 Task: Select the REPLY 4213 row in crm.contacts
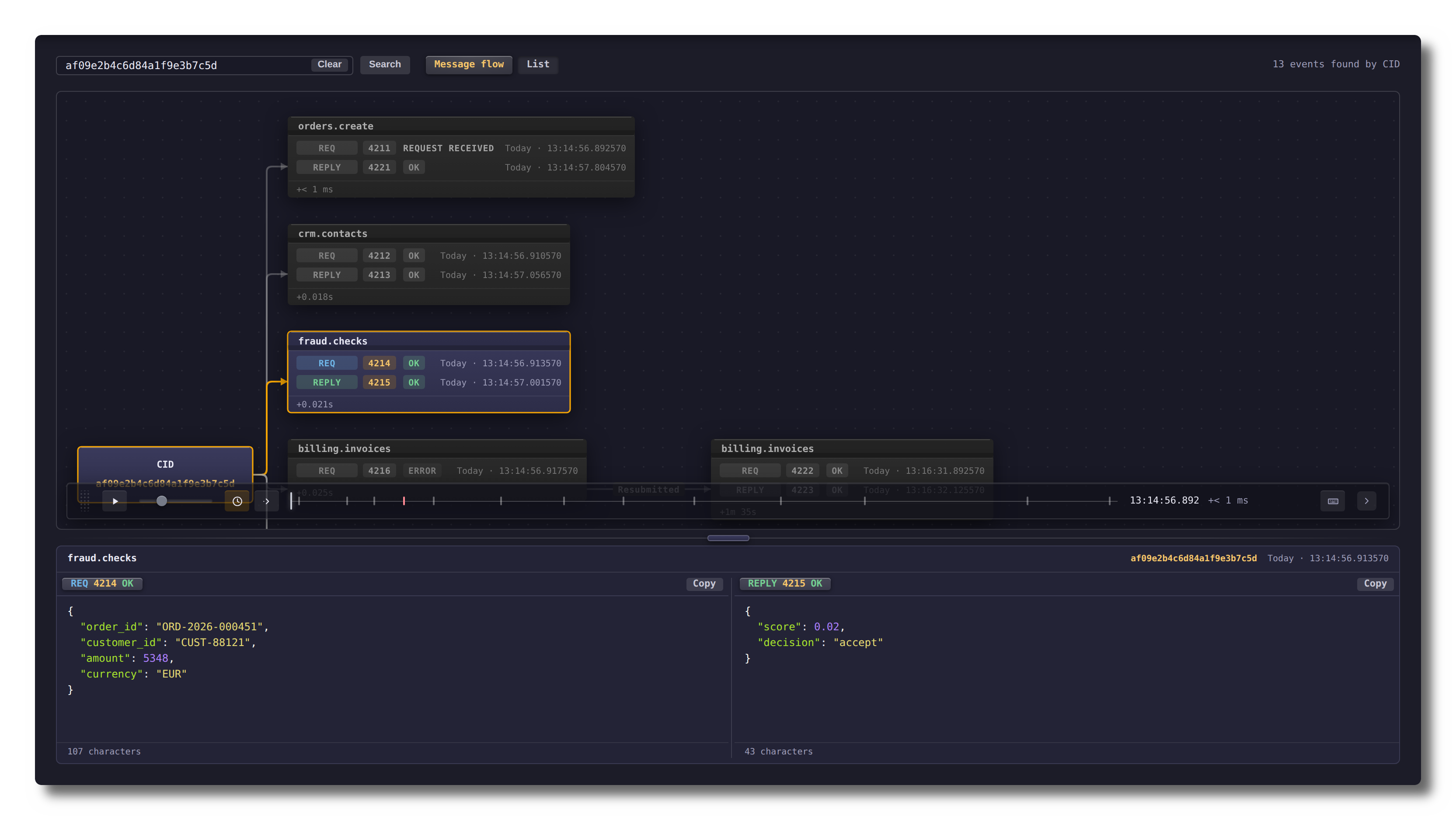click(428, 274)
